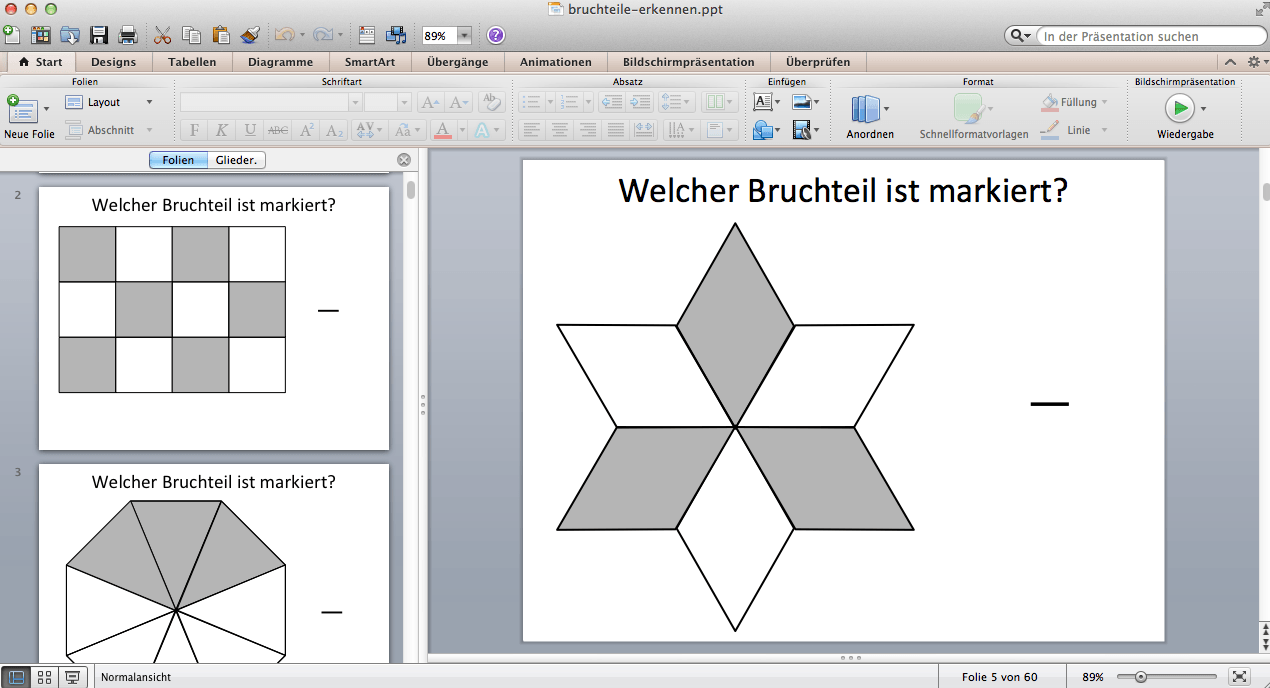The height and width of the screenshot is (688, 1270).
Task: Undo the last action
Action: [x=283, y=35]
